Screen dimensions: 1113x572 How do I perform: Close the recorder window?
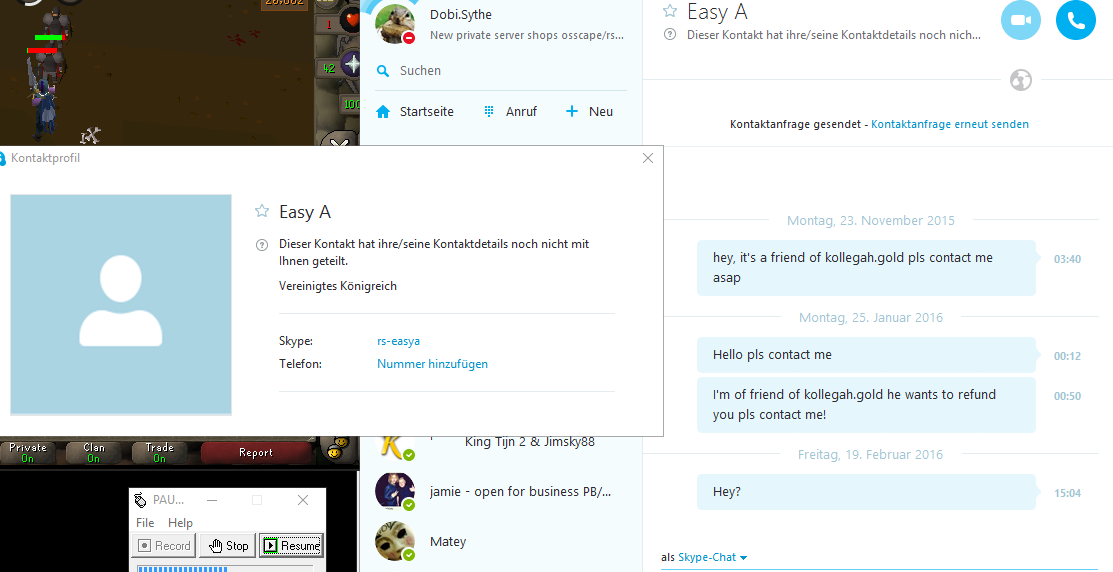coord(302,500)
